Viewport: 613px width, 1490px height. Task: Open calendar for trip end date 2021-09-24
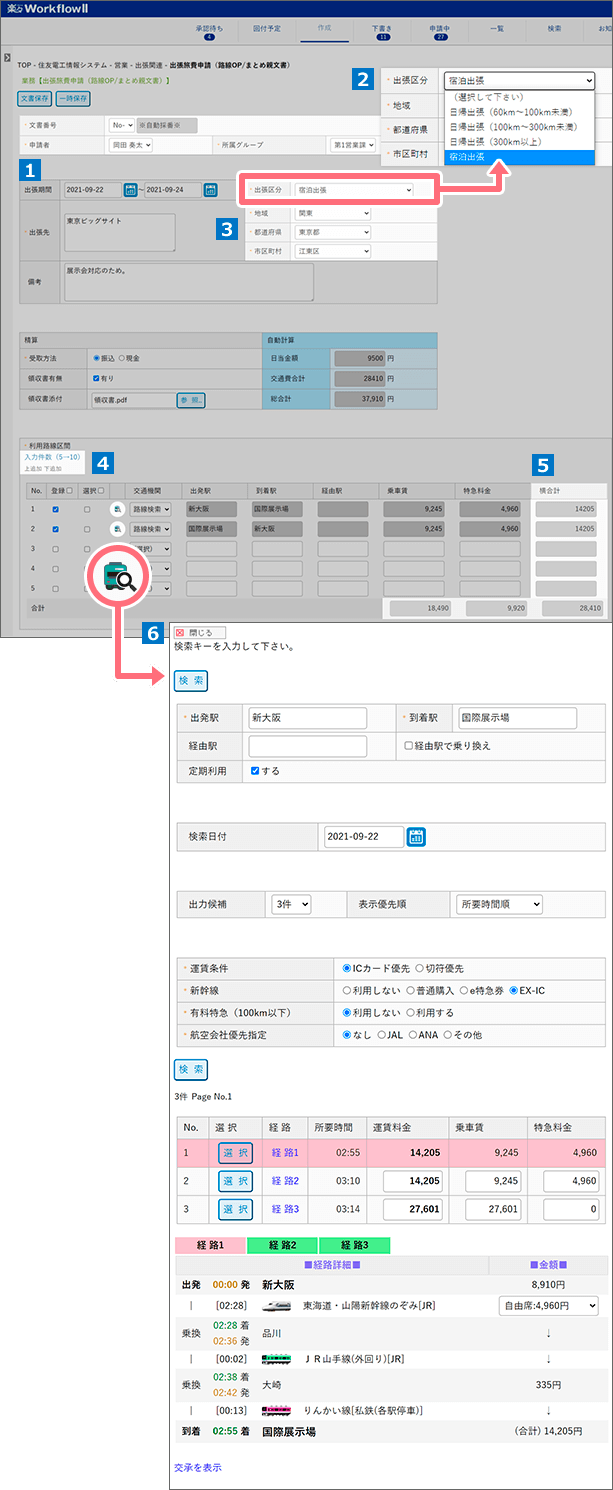(x=211, y=190)
